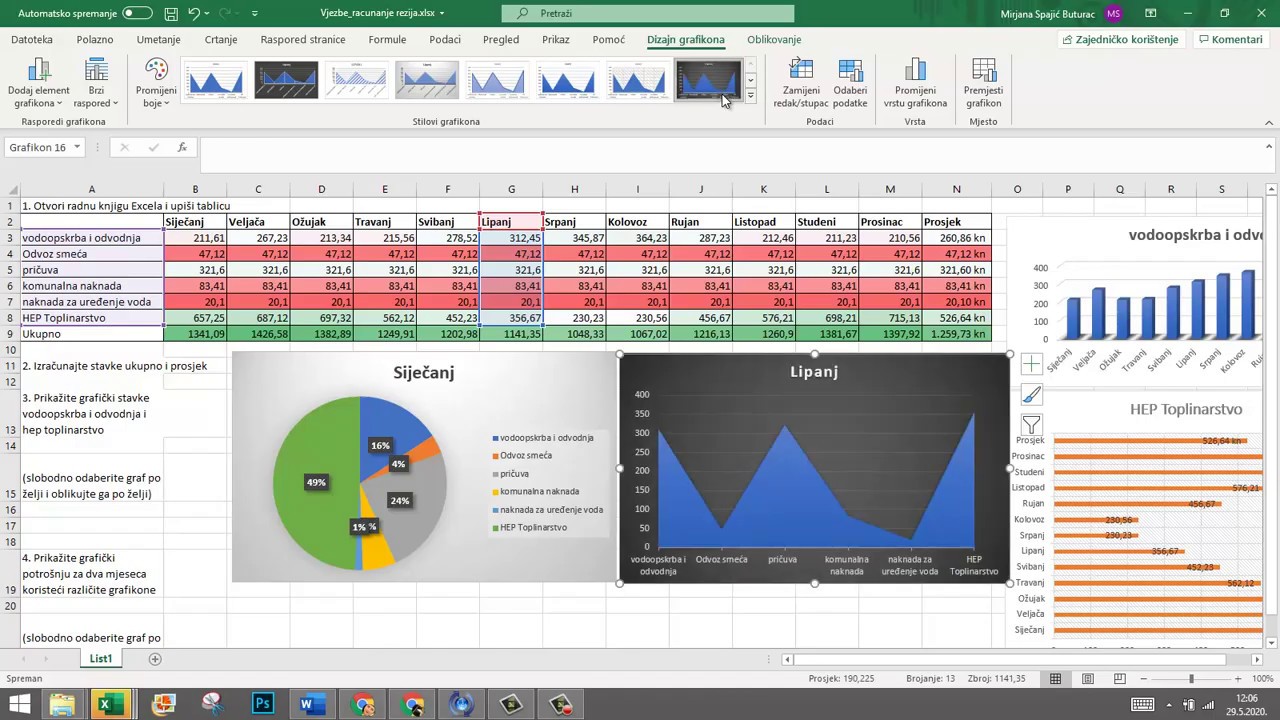Screen dimensions: 1280x720
Task: Click the Odaberi podatke icon
Action: (x=850, y=84)
